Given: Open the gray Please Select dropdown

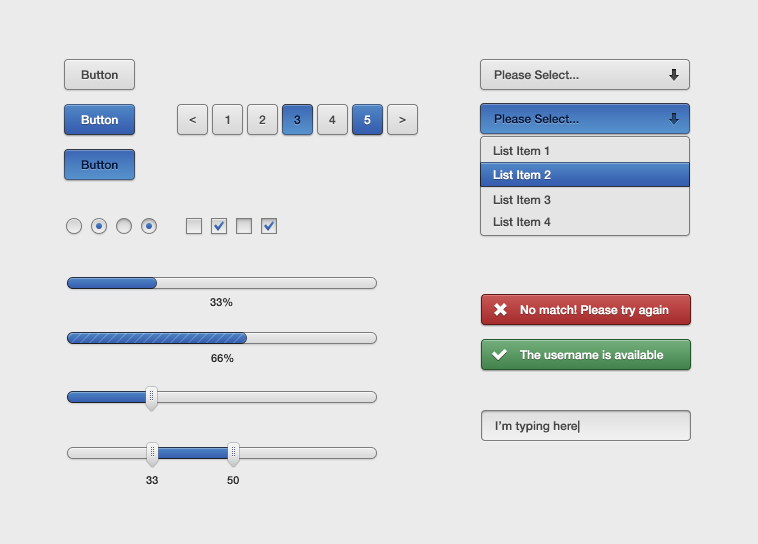Looking at the screenshot, I should point(585,74).
